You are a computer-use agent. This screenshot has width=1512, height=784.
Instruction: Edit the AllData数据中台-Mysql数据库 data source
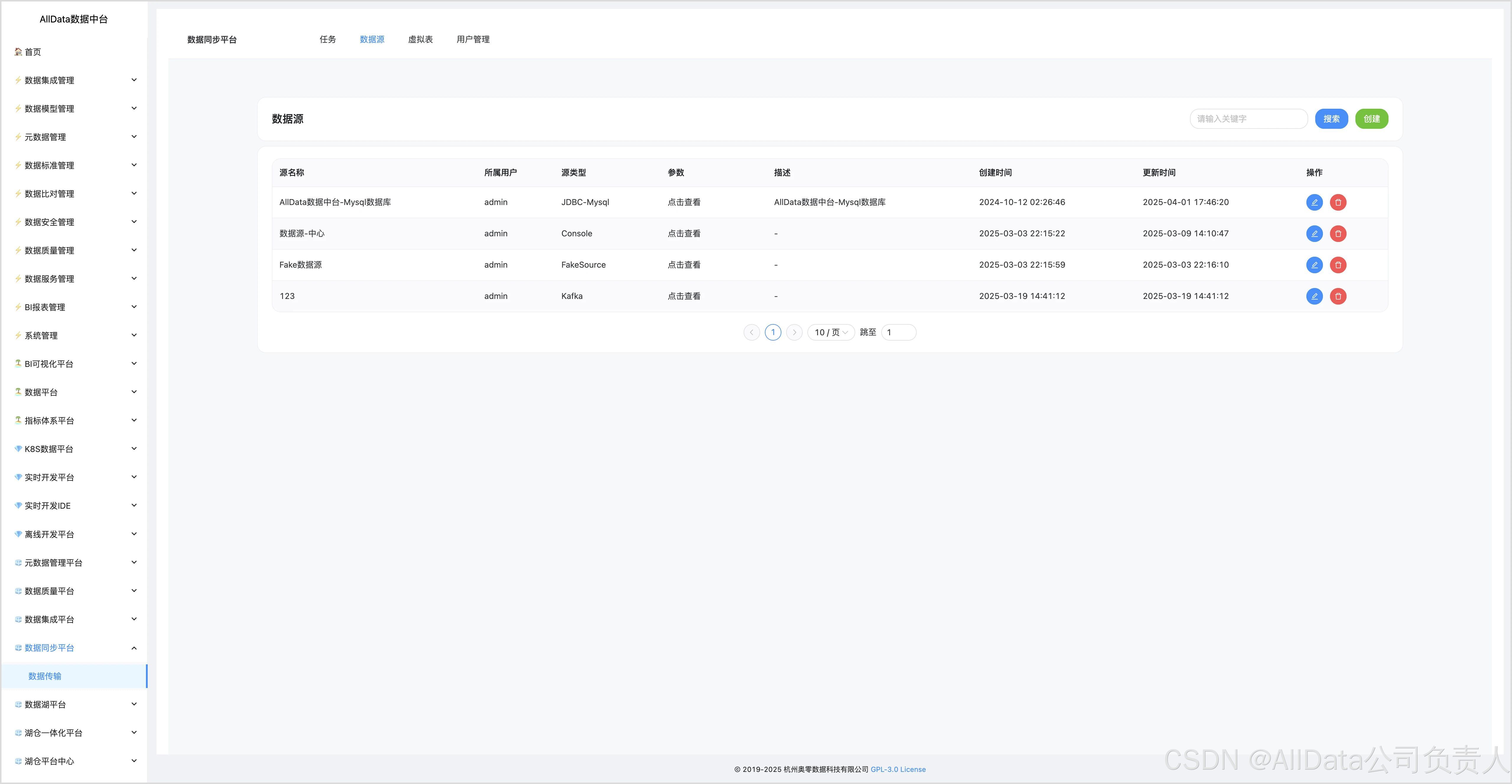point(1314,202)
